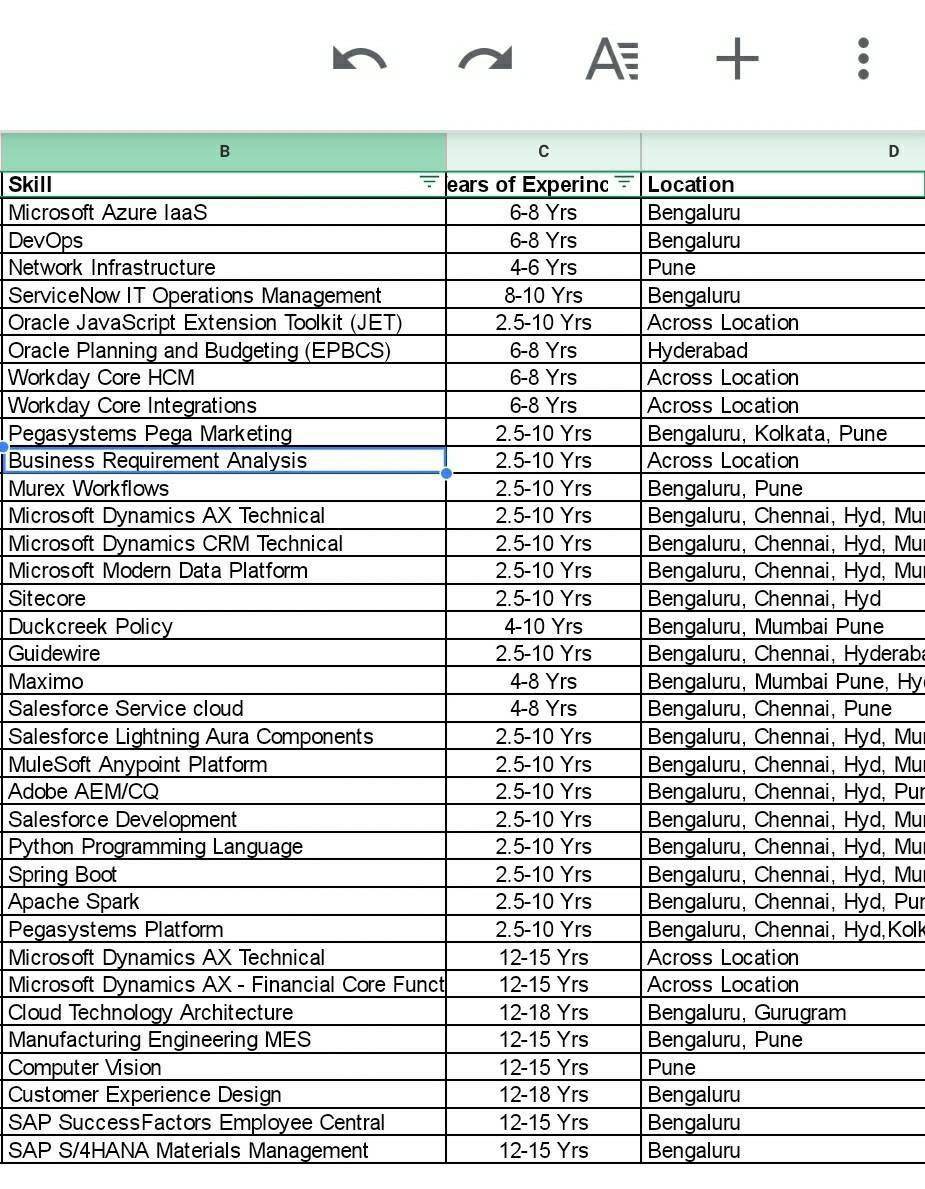Select Workday Core Integrations cell
925x1189 pixels.
point(224,405)
